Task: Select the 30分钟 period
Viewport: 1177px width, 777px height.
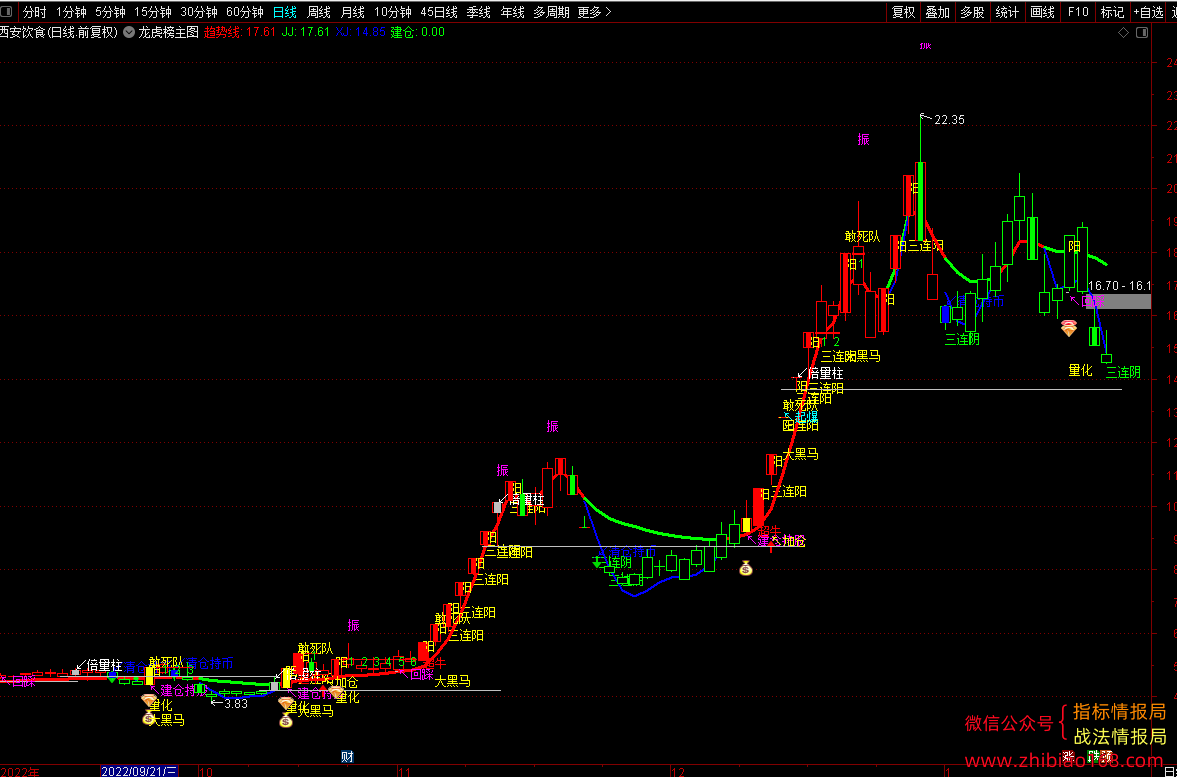Action: [199, 12]
